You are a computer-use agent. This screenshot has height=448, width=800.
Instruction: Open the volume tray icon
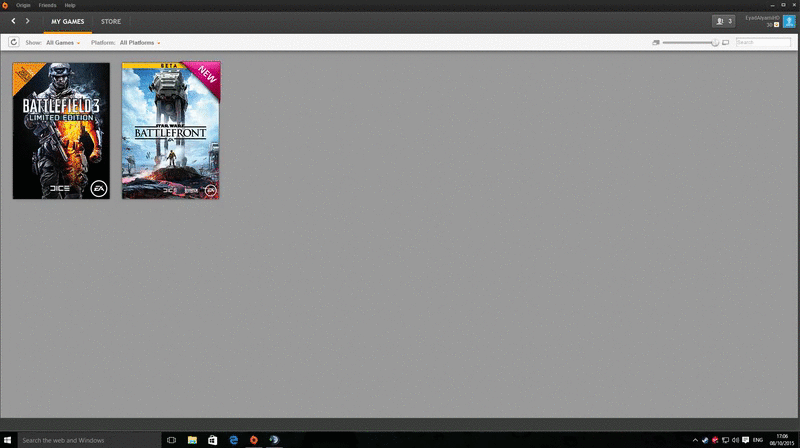point(735,440)
